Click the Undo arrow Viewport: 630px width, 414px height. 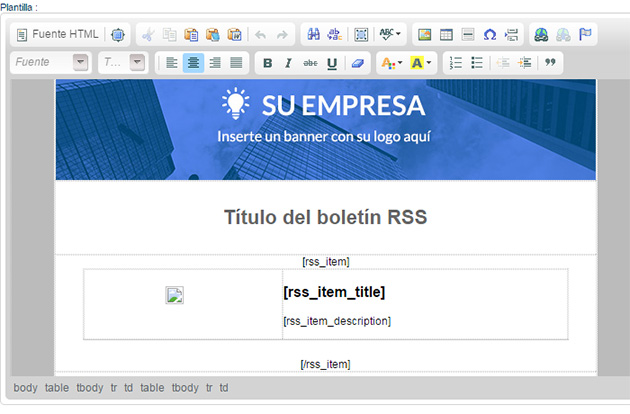click(x=260, y=35)
